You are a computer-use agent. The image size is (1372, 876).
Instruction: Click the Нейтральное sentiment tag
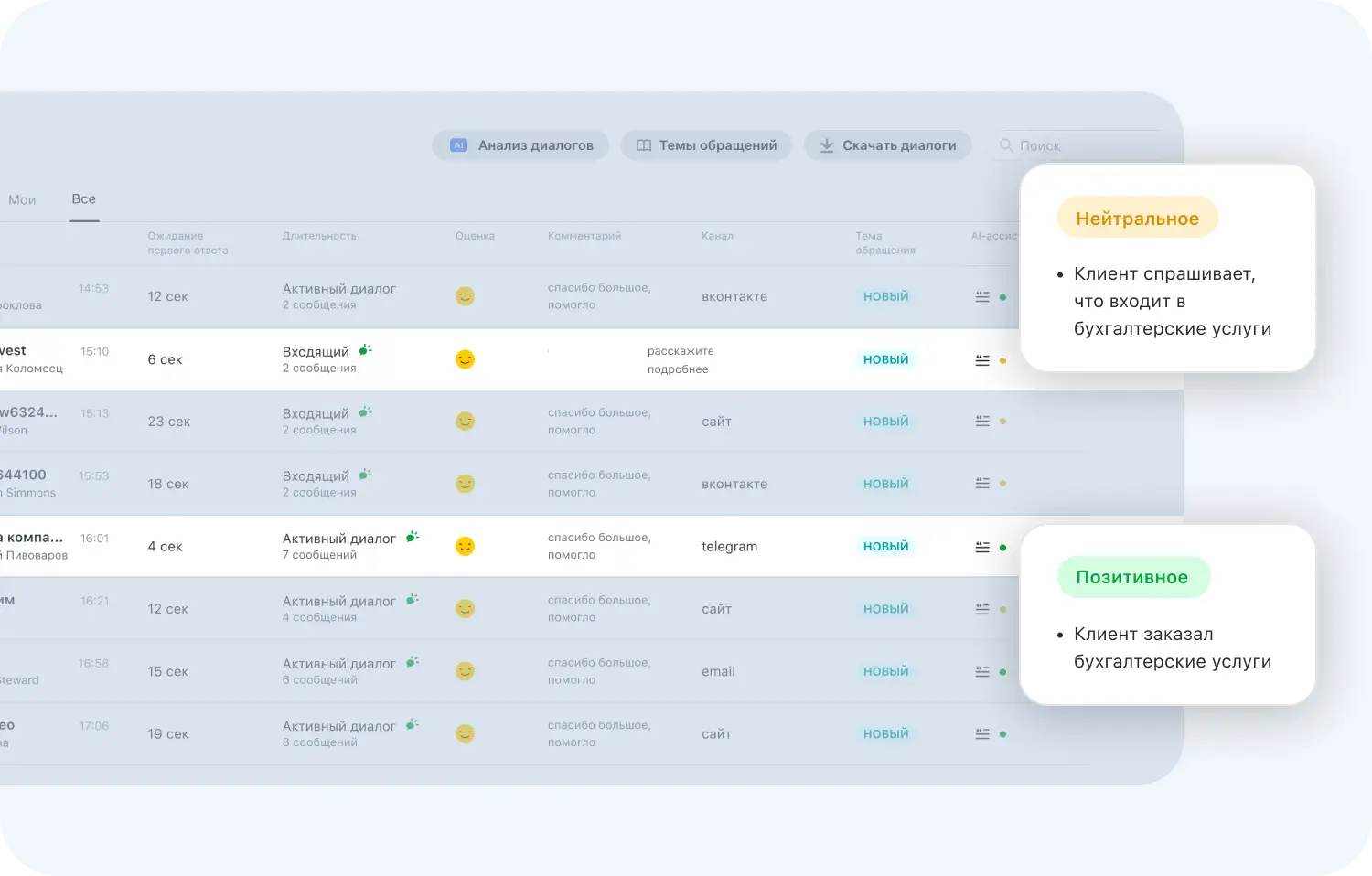pos(1137,219)
